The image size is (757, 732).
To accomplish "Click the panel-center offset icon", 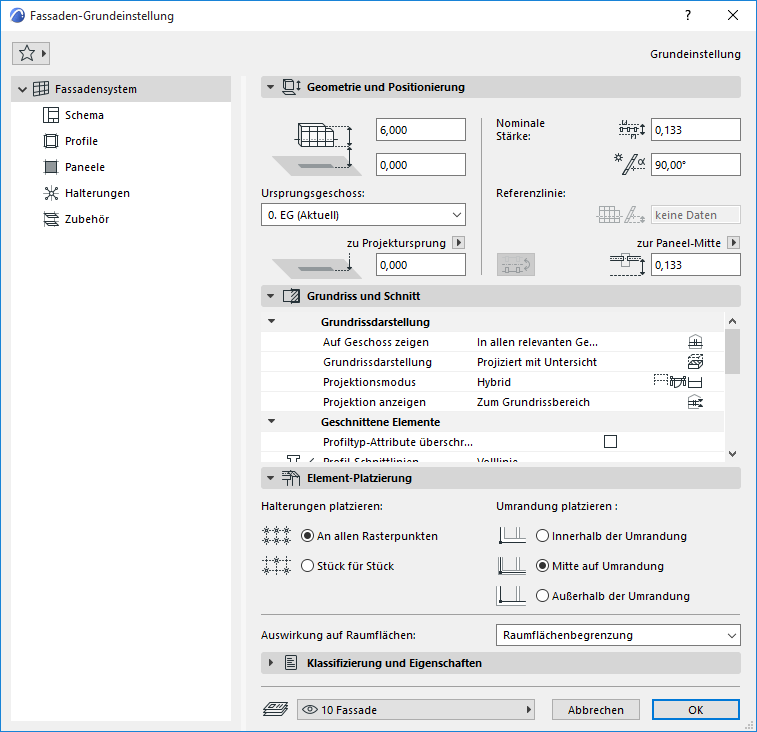I will pyautogui.click(x=627, y=265).
